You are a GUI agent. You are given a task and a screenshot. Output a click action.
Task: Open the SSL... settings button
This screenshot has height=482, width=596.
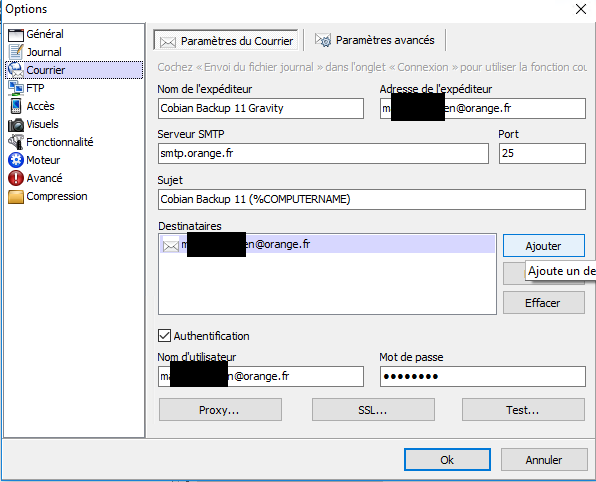pyautogui.click(x=373, y=410)
